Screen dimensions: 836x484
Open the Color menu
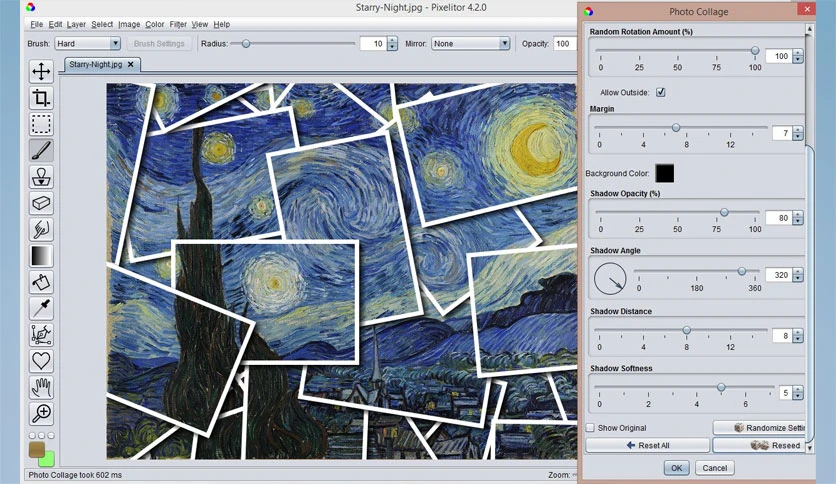click(x=155, y=24)
